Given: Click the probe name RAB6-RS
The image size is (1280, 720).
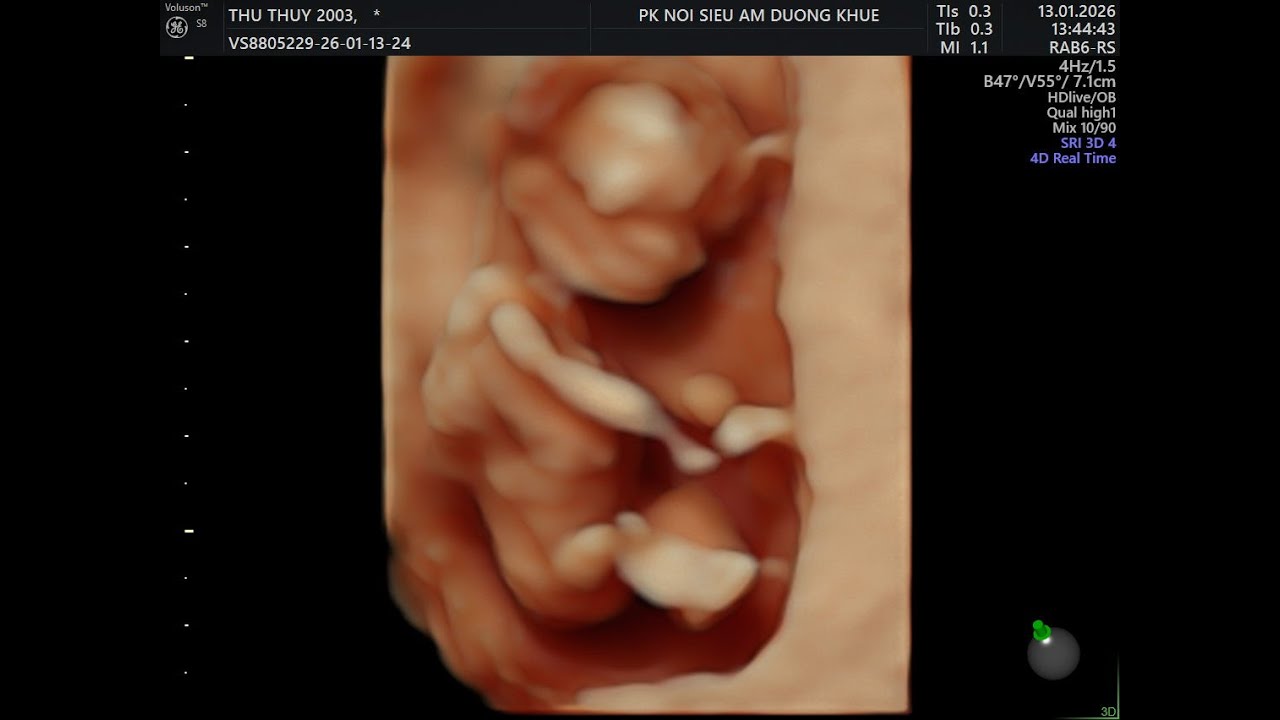Looking at the screenshot, I should [x=1082, y=47].
